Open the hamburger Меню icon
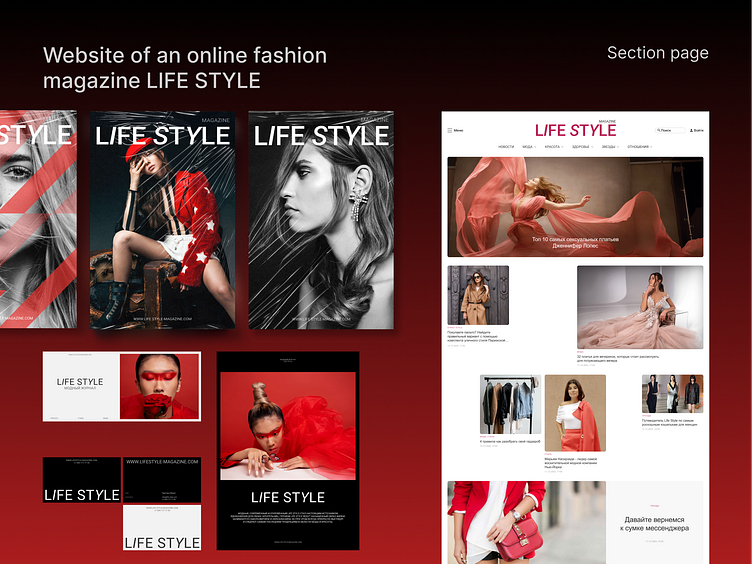 [450, 130]
